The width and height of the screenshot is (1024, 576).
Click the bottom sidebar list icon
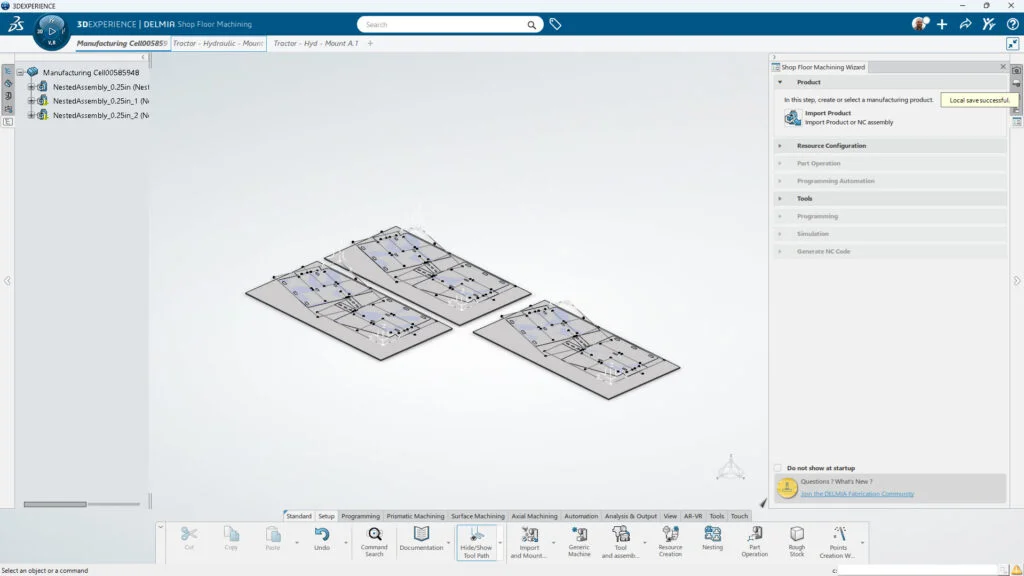[8, 121]
